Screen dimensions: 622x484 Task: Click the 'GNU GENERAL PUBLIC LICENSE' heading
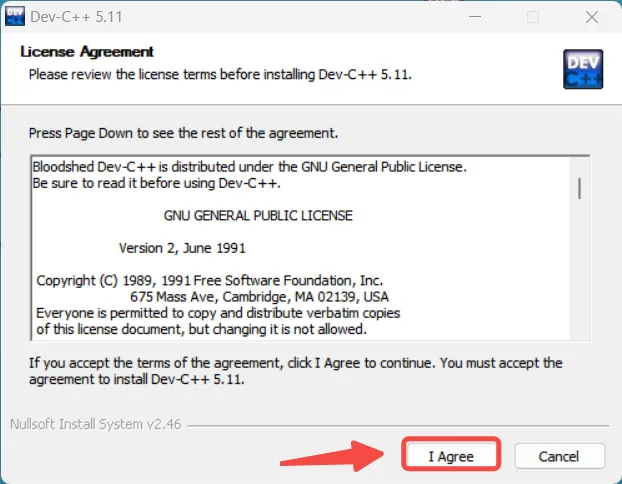[x=258, y=216]
